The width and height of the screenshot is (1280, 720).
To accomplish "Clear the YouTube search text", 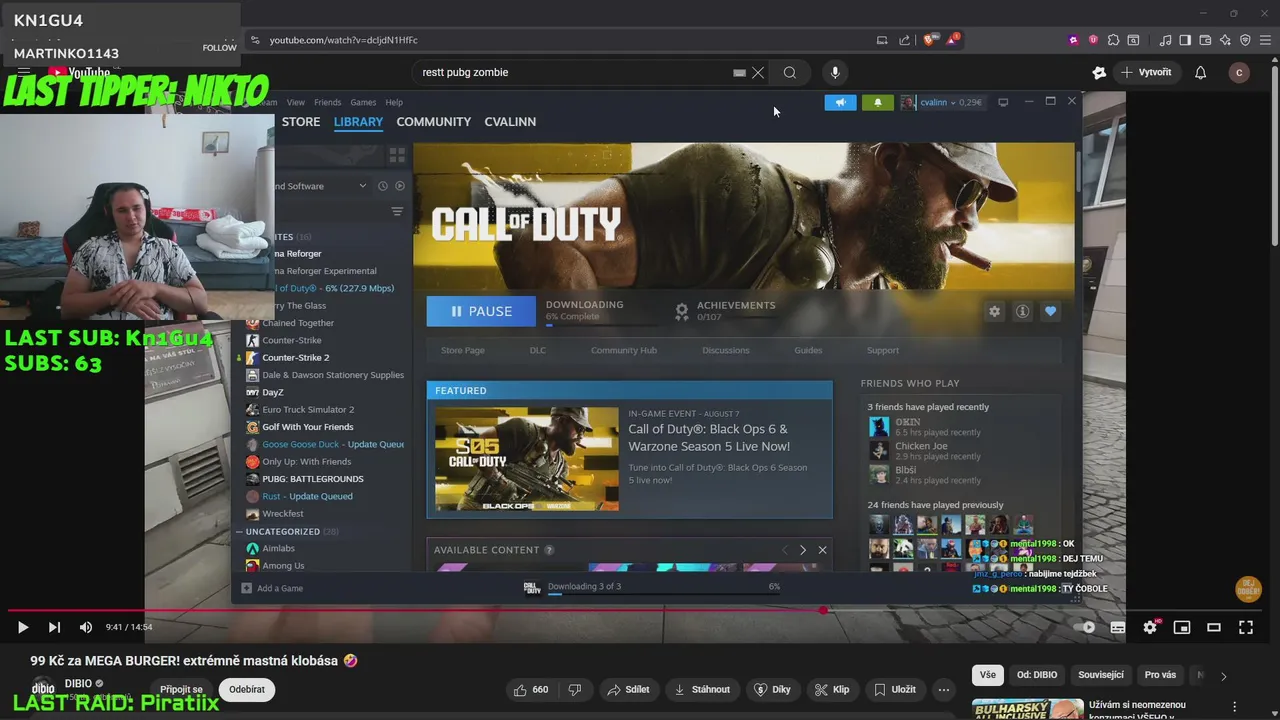I will tap(758, 72).
